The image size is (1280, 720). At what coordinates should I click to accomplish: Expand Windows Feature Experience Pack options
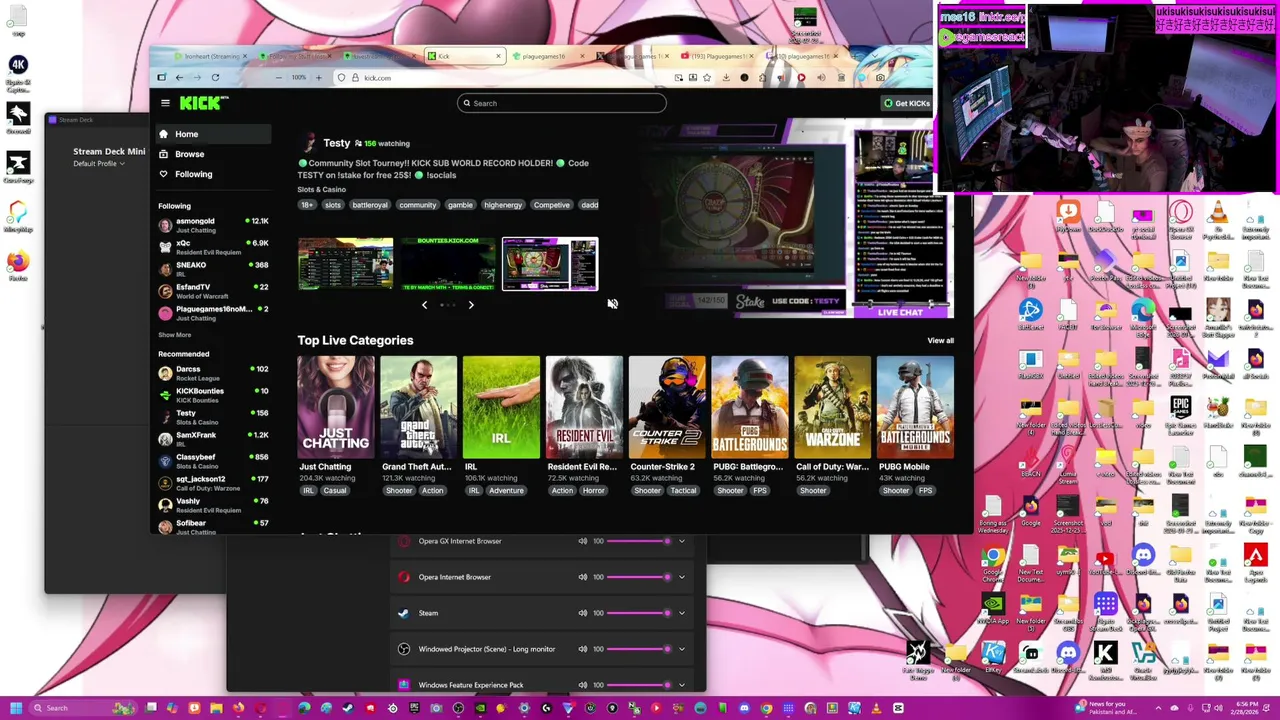[x=682, y=685]
